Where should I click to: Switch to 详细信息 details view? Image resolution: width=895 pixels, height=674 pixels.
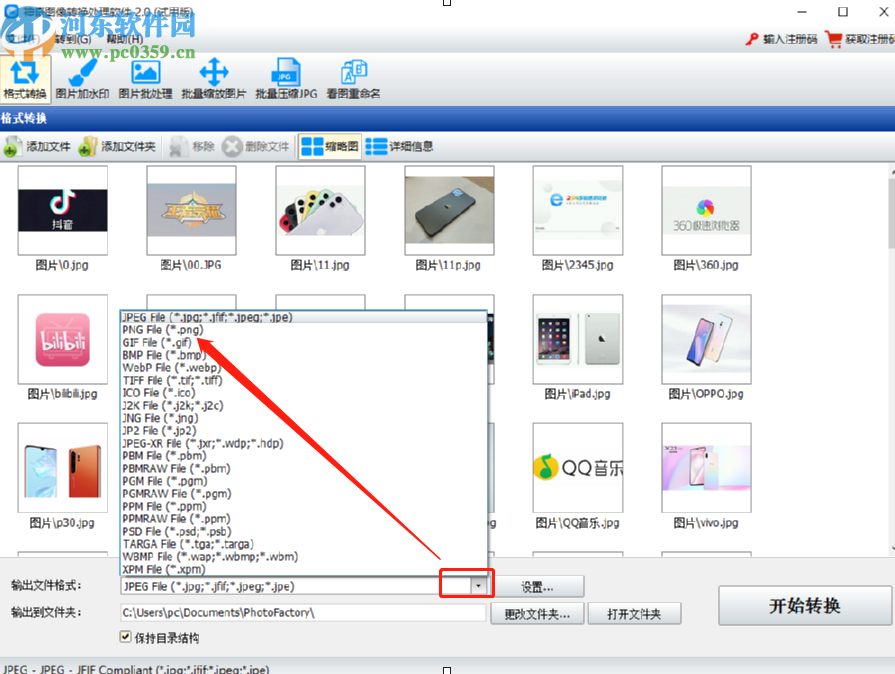click(399, 147)
